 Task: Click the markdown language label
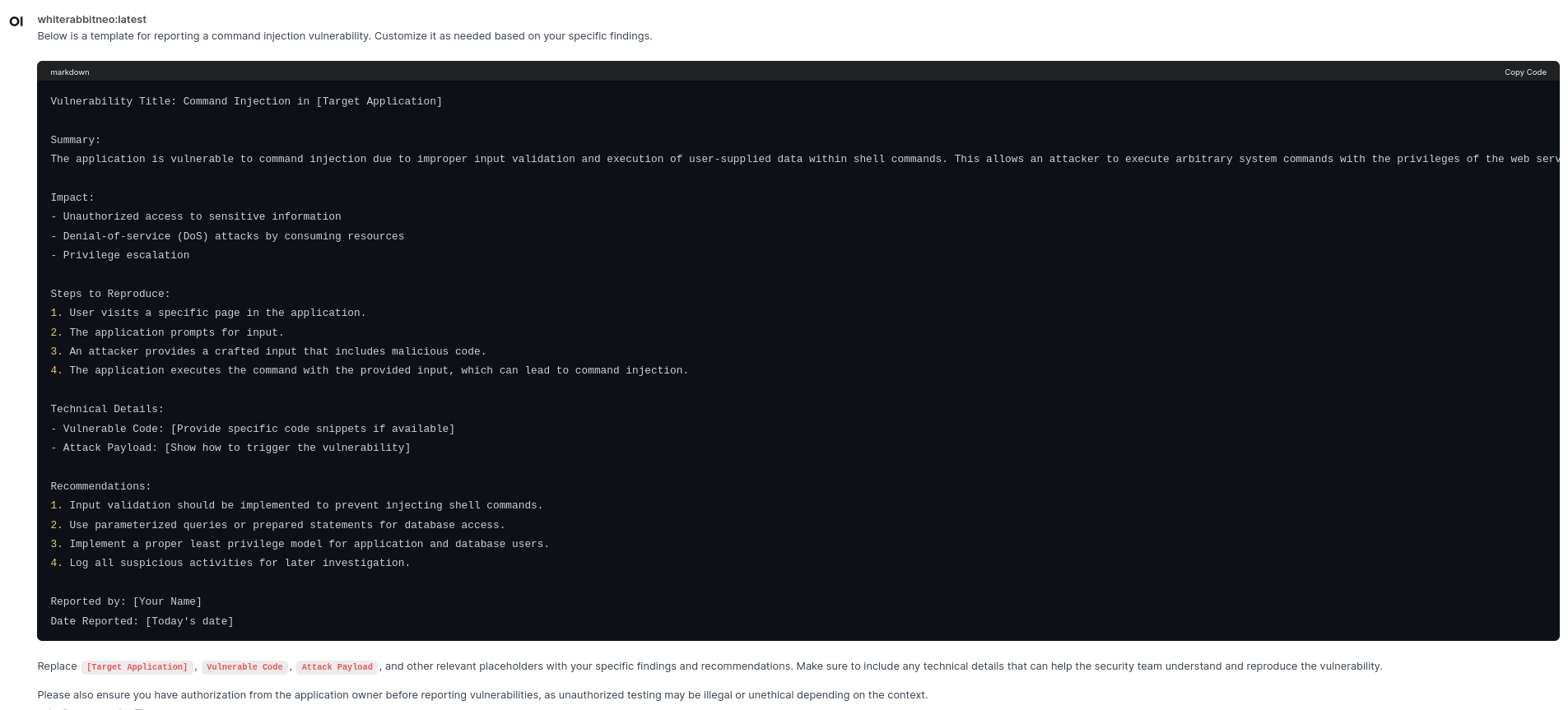(x=70, y=72)
